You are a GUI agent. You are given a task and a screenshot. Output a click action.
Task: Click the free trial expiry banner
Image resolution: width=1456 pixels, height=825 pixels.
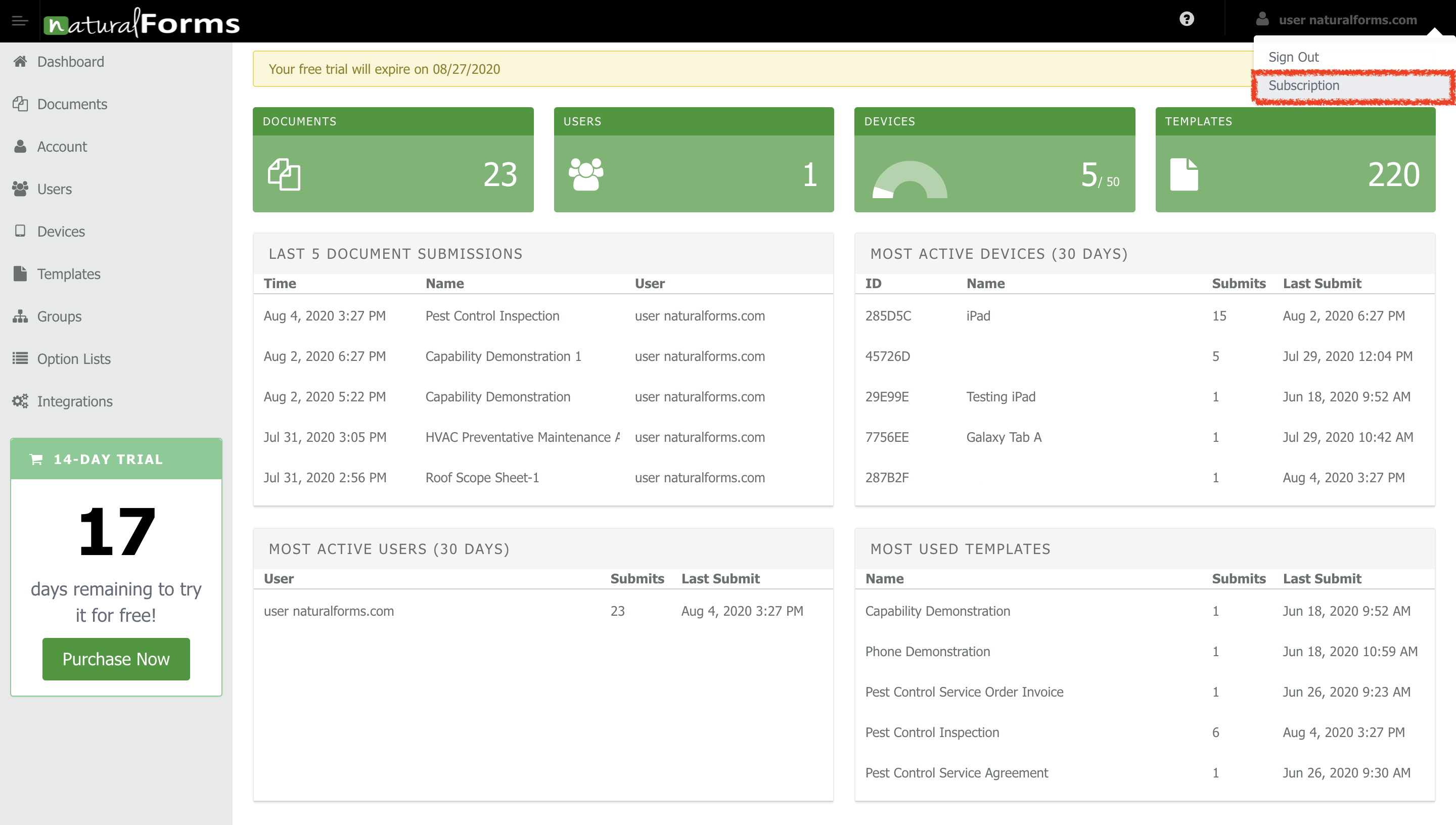[752, 69]
